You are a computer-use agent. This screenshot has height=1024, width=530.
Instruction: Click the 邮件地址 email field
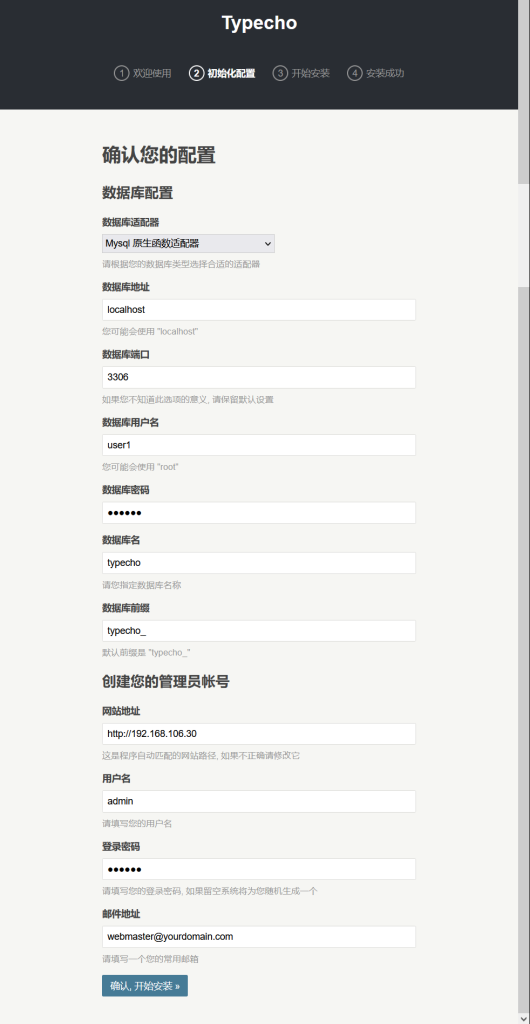pyautogui.click(x=258, y=936)
